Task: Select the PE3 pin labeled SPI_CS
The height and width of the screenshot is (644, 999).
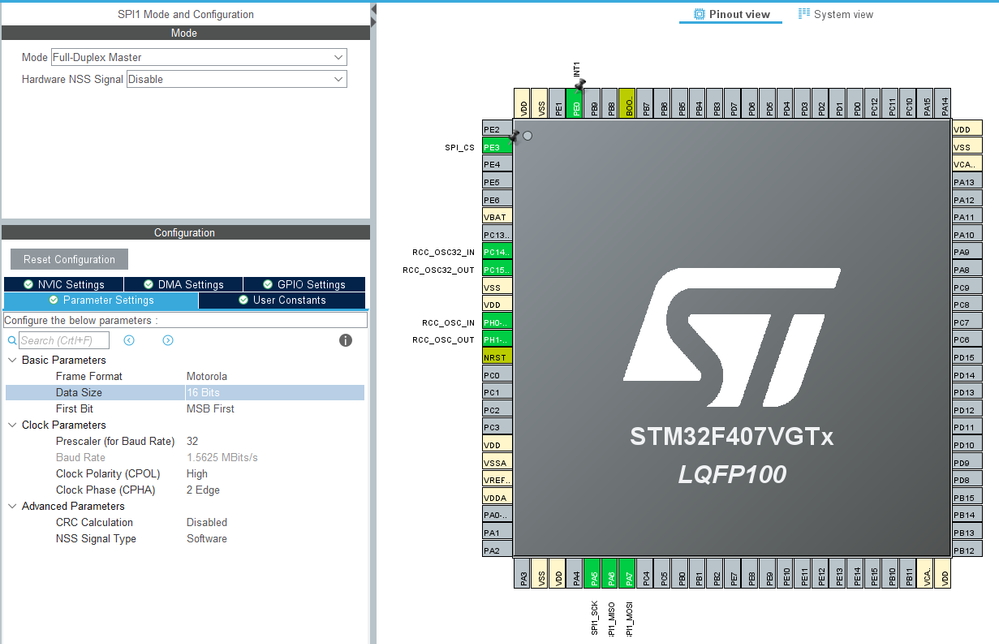Action: [497, 147]
